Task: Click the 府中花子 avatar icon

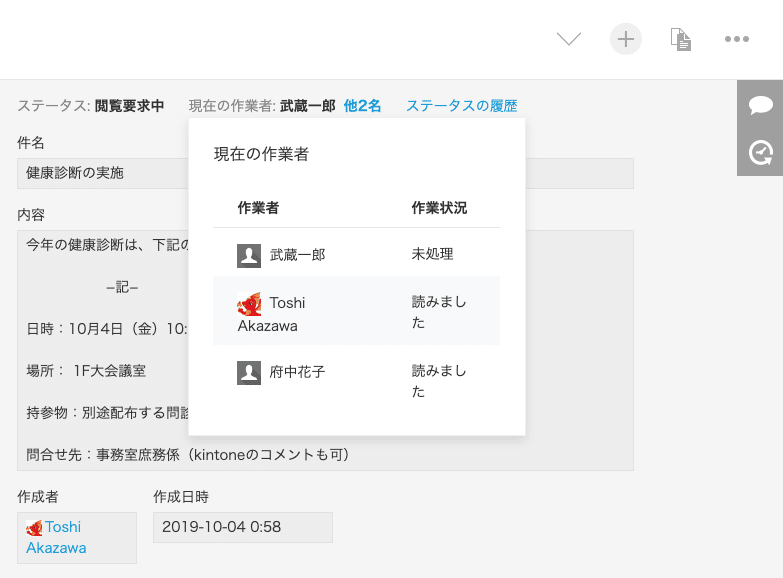Action: [x=249, y=373]
